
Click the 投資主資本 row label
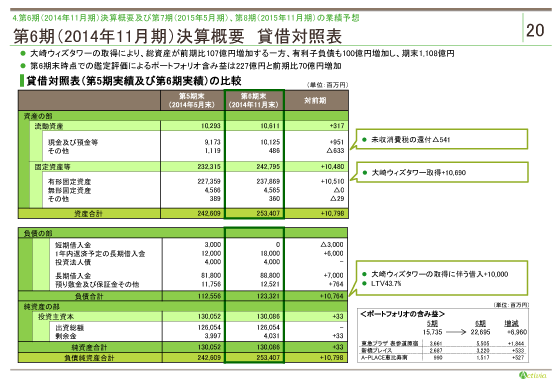[56, 317]
